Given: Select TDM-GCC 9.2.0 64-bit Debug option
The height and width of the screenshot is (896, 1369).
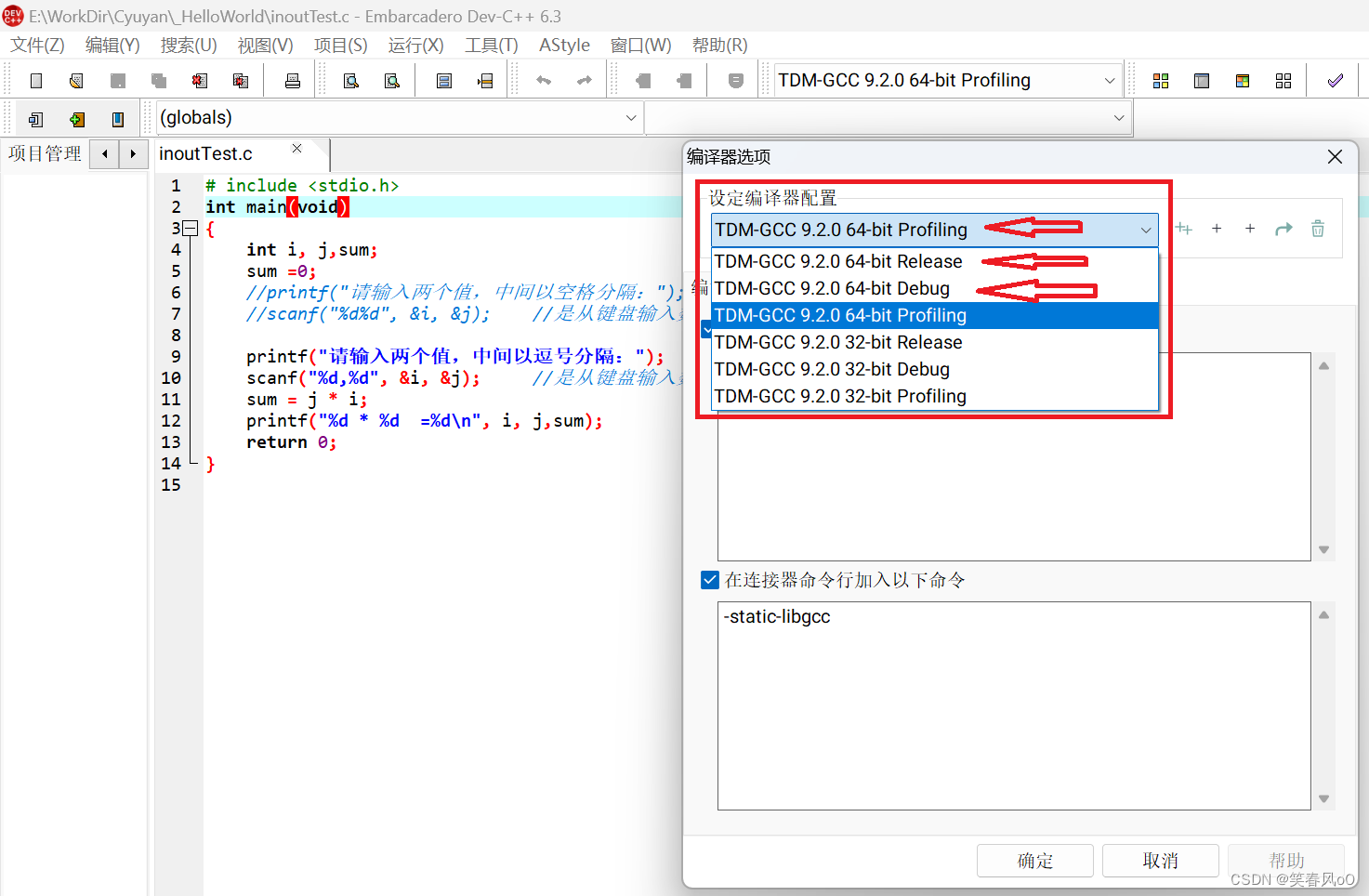Looking at the screenshot, I should tap(935, 288).
